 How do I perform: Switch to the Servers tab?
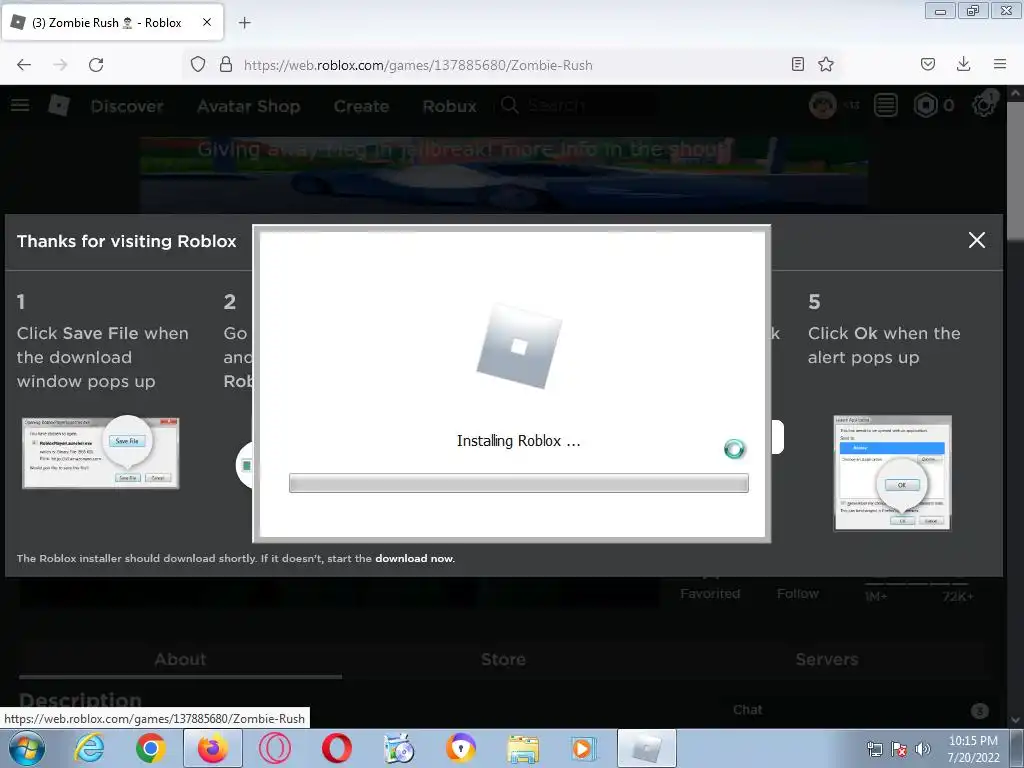point(826,659)
